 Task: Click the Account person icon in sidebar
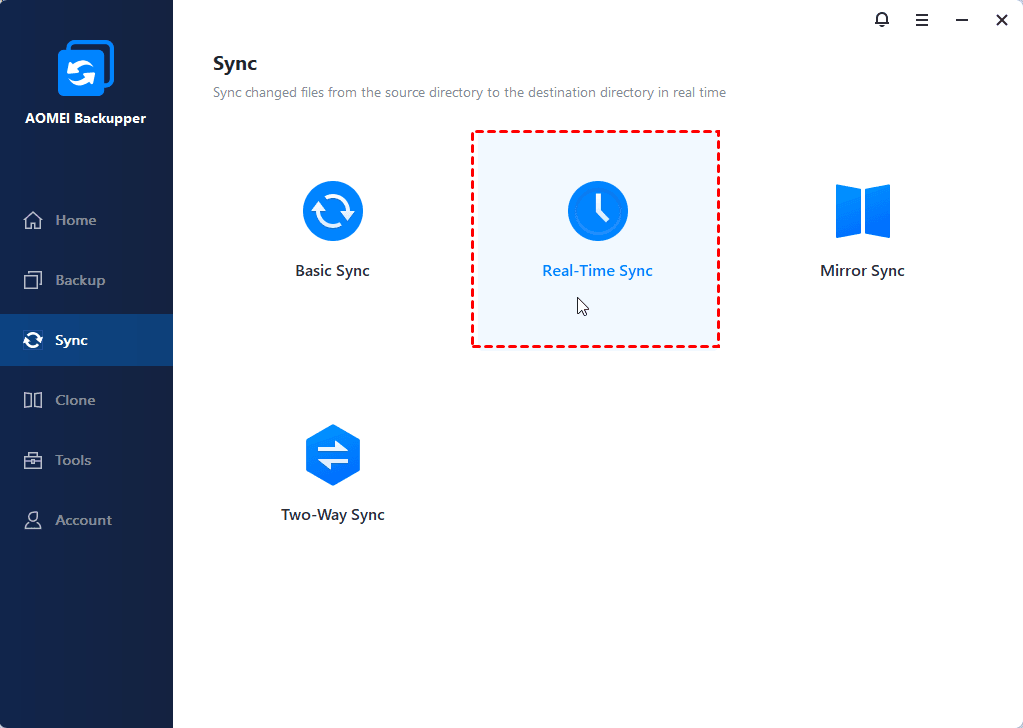(x=33, y=520)
